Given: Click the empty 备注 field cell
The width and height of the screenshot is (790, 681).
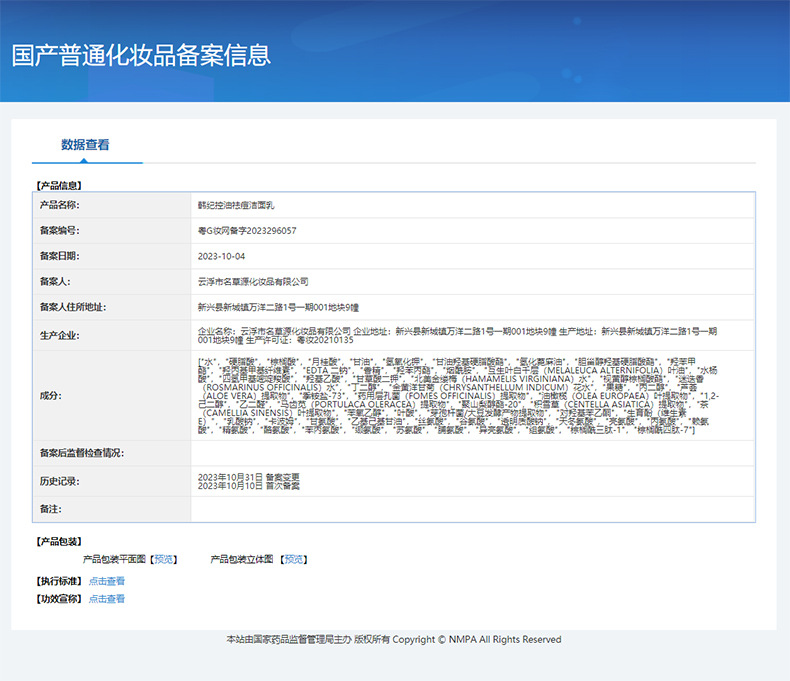Looking at the screenshot, I should pyautogui.click(x=473, y=509).
